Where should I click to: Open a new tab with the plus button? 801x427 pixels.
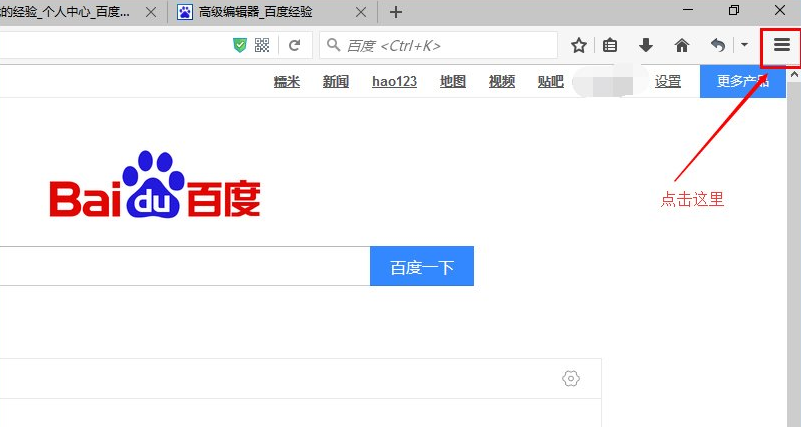[396, 12]
